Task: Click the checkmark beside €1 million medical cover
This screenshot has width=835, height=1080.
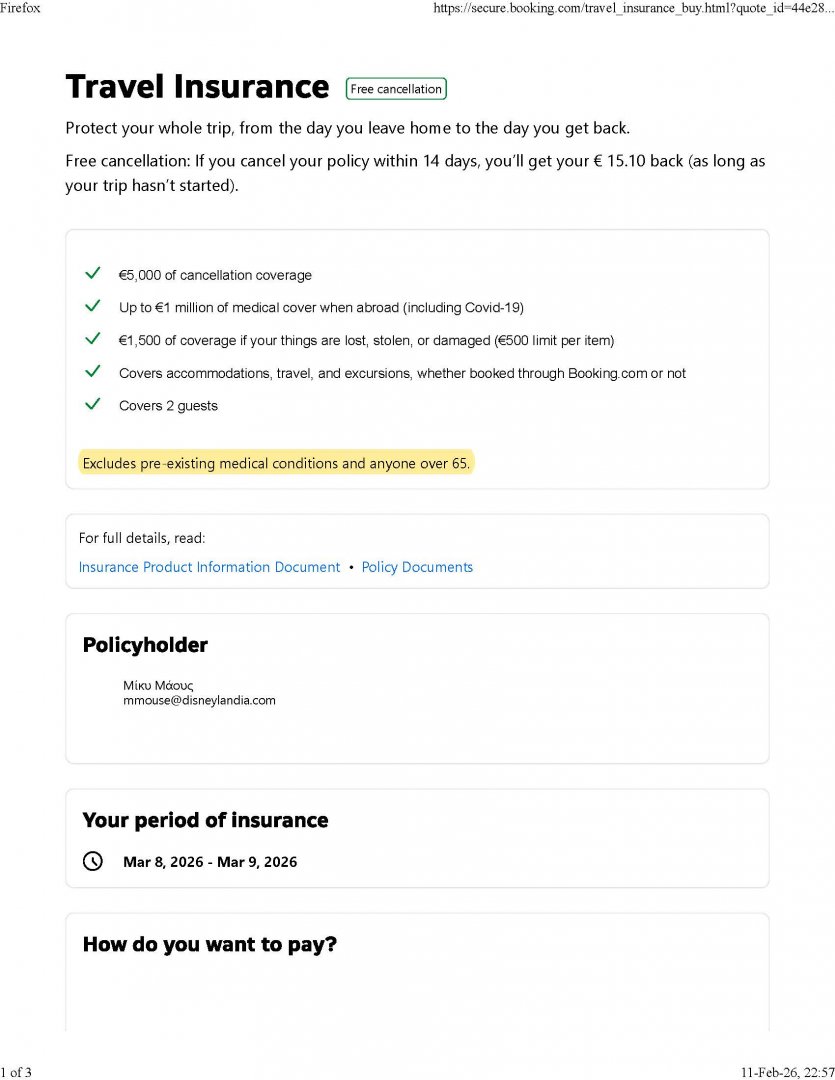Action: pos(93,306)
